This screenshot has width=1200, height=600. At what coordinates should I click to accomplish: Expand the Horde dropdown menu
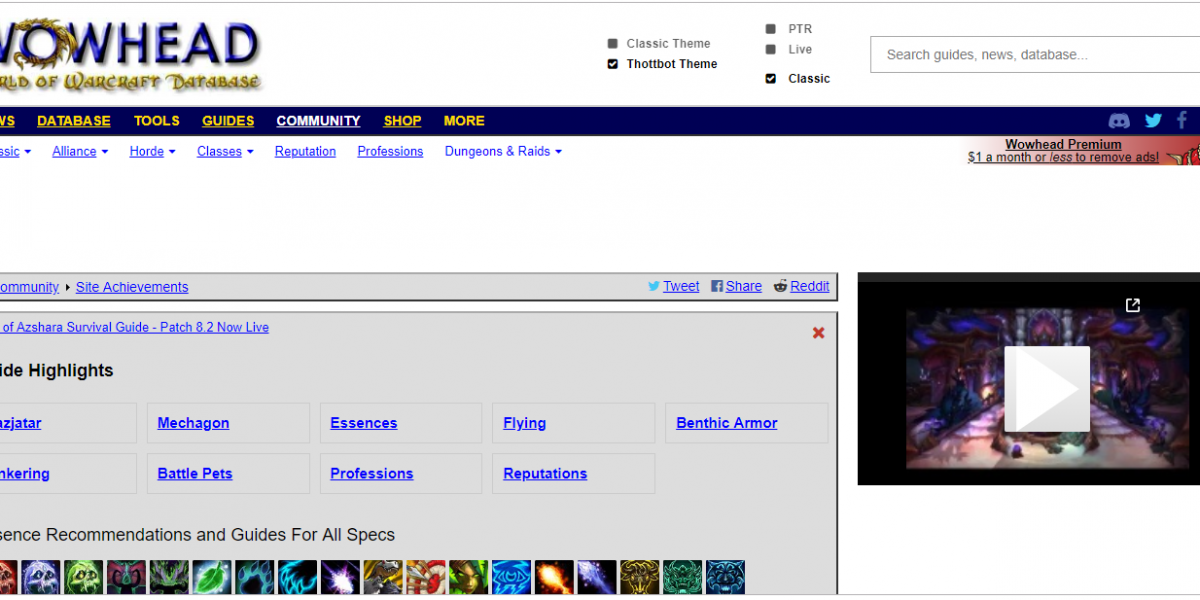pyautogui.click(x=152, y=152)
